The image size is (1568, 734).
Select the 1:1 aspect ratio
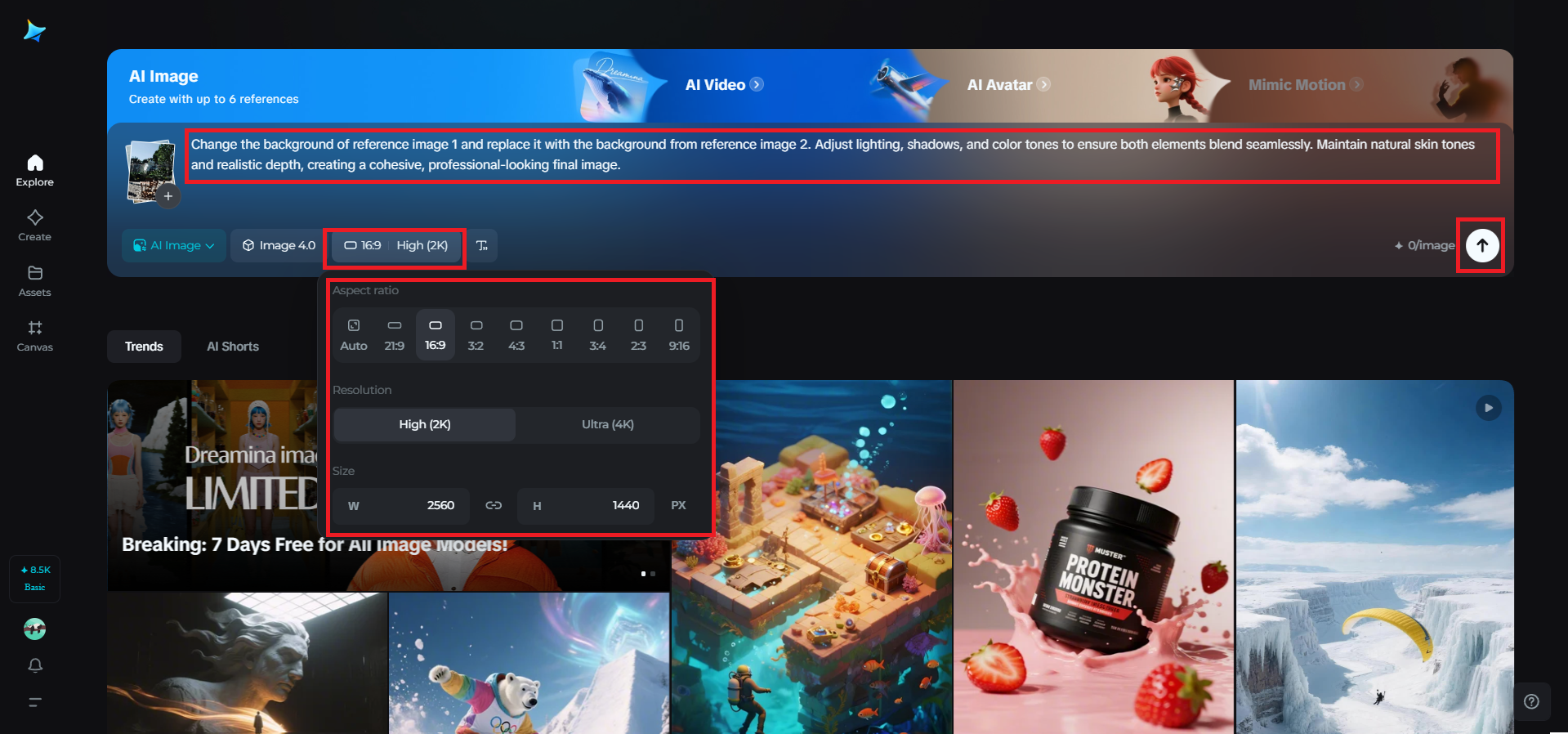556,334
